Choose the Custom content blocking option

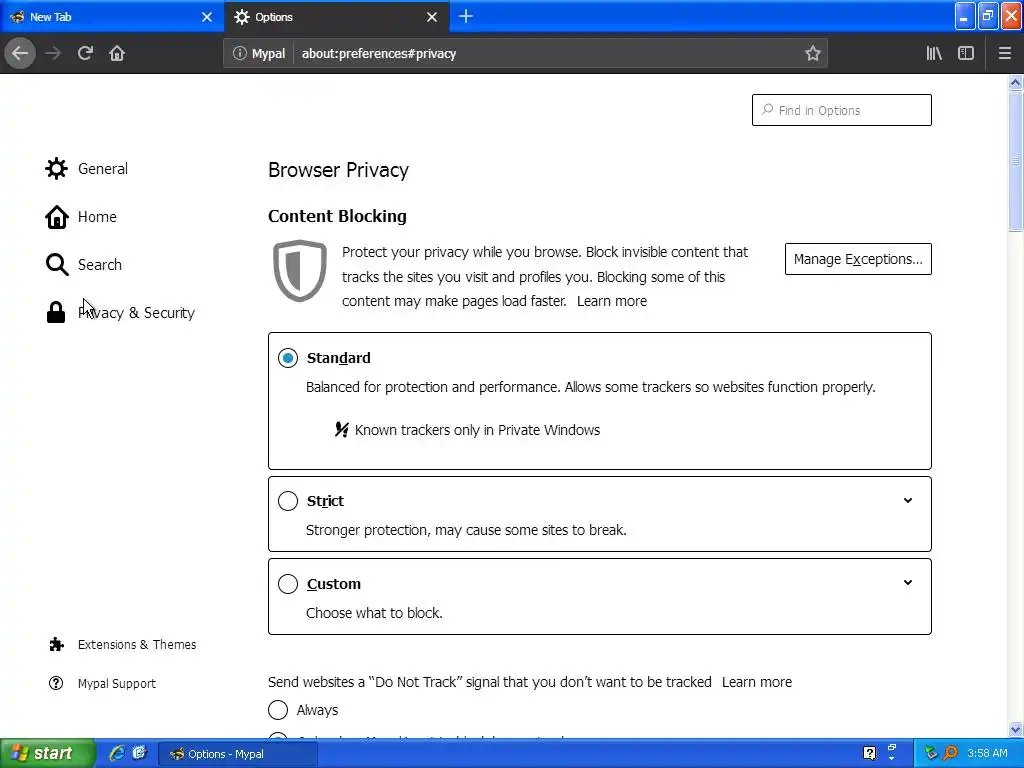288,584
